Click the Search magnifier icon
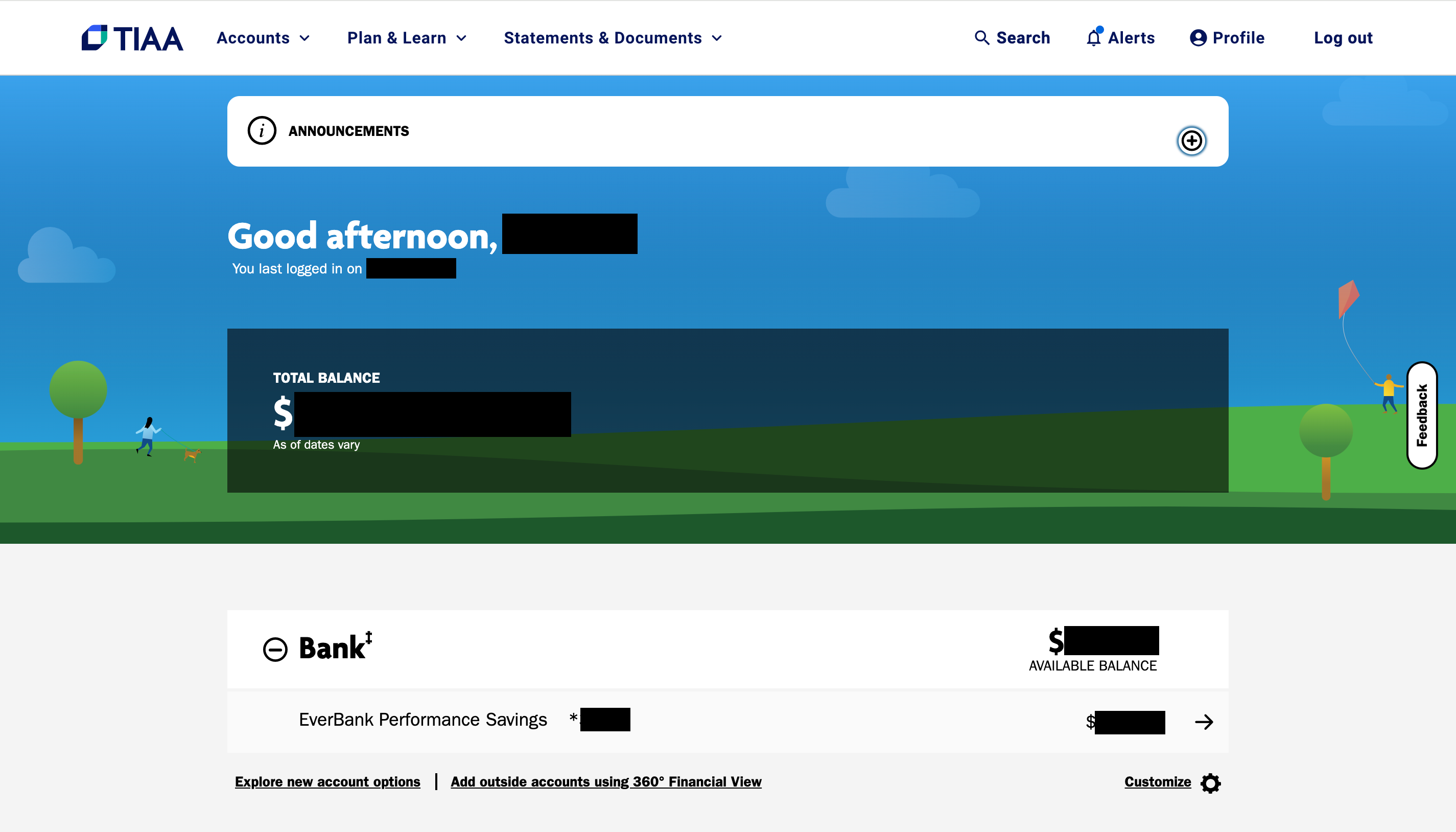This screenshot has height=832, width=1456. (981, 38)
